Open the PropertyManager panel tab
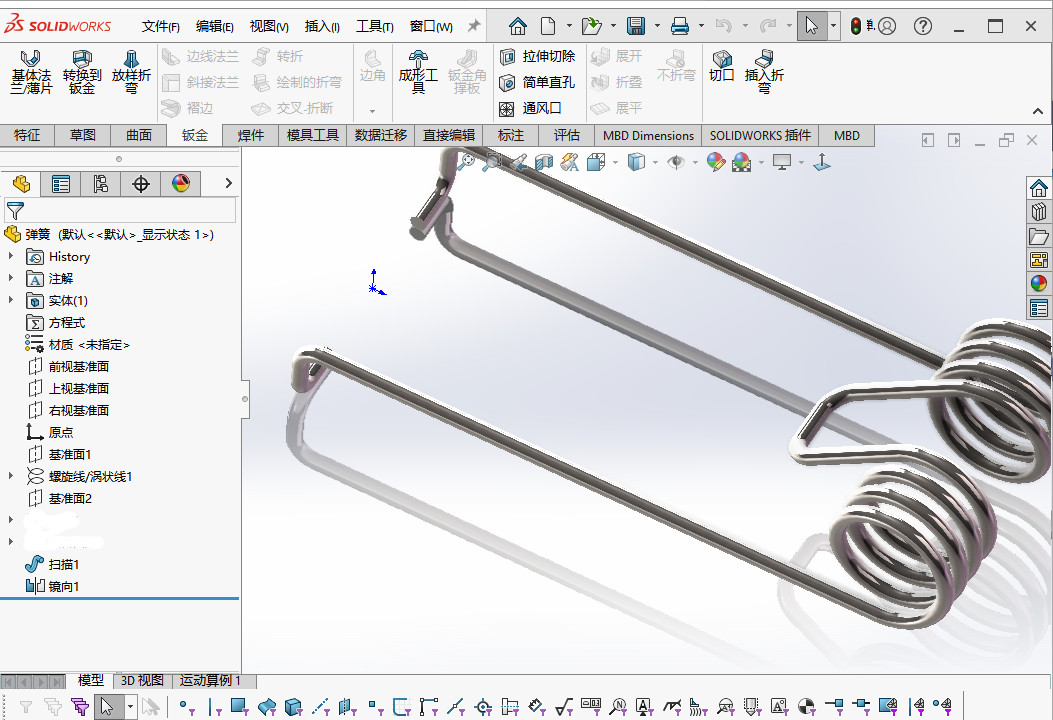The height and width of the screenshot is (720, 1053). pyautogui.click(x=60, y=183)
